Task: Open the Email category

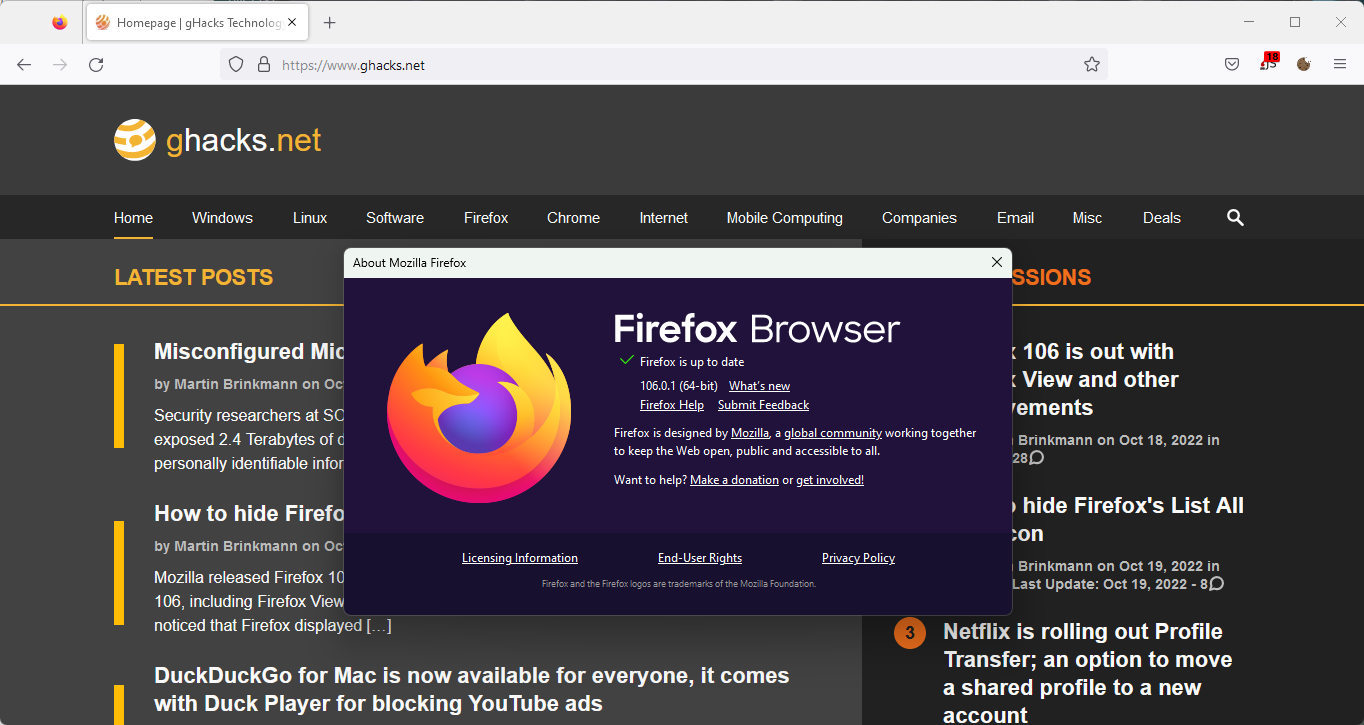Action: (x=1015, y=217)
